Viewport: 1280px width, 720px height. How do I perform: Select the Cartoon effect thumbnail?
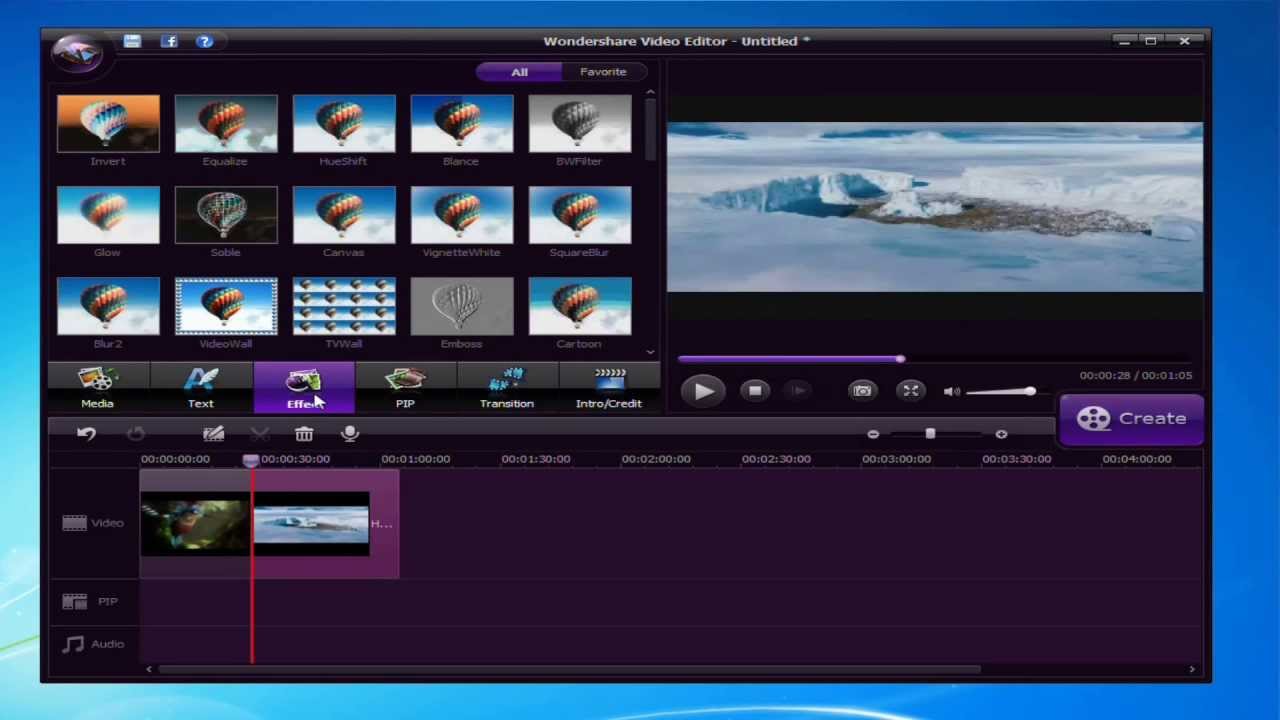(580, 307)
